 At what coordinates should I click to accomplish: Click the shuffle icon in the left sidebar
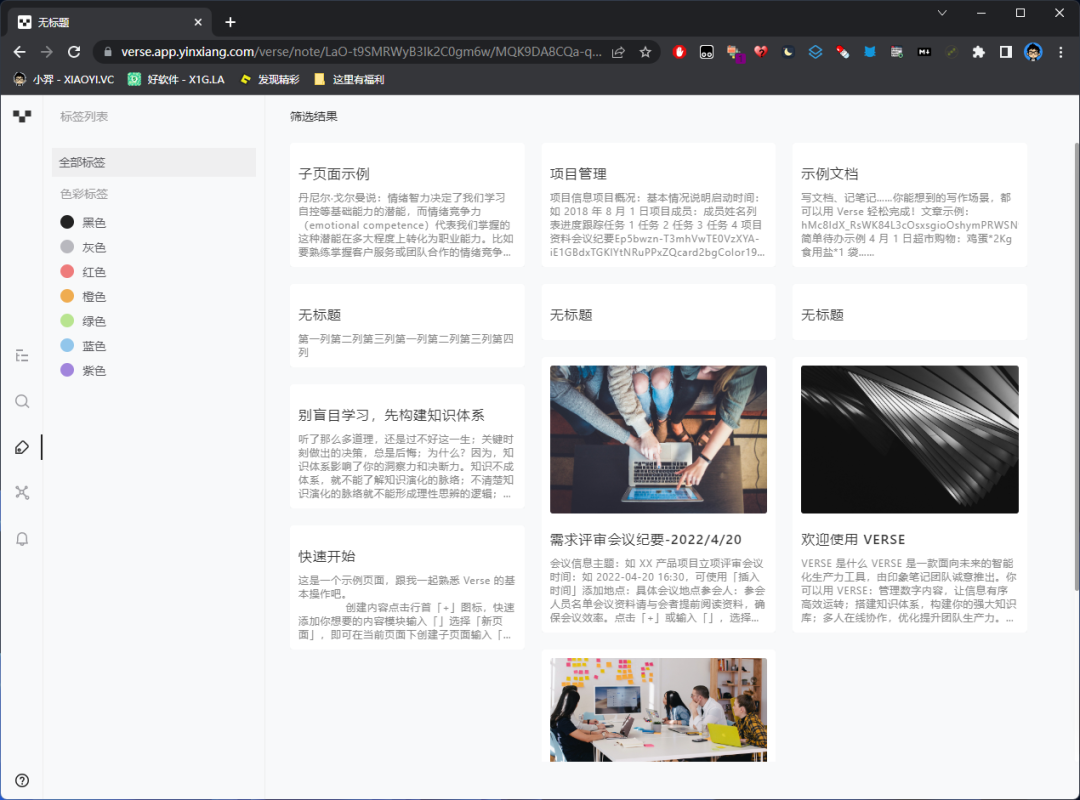[22, 492]
